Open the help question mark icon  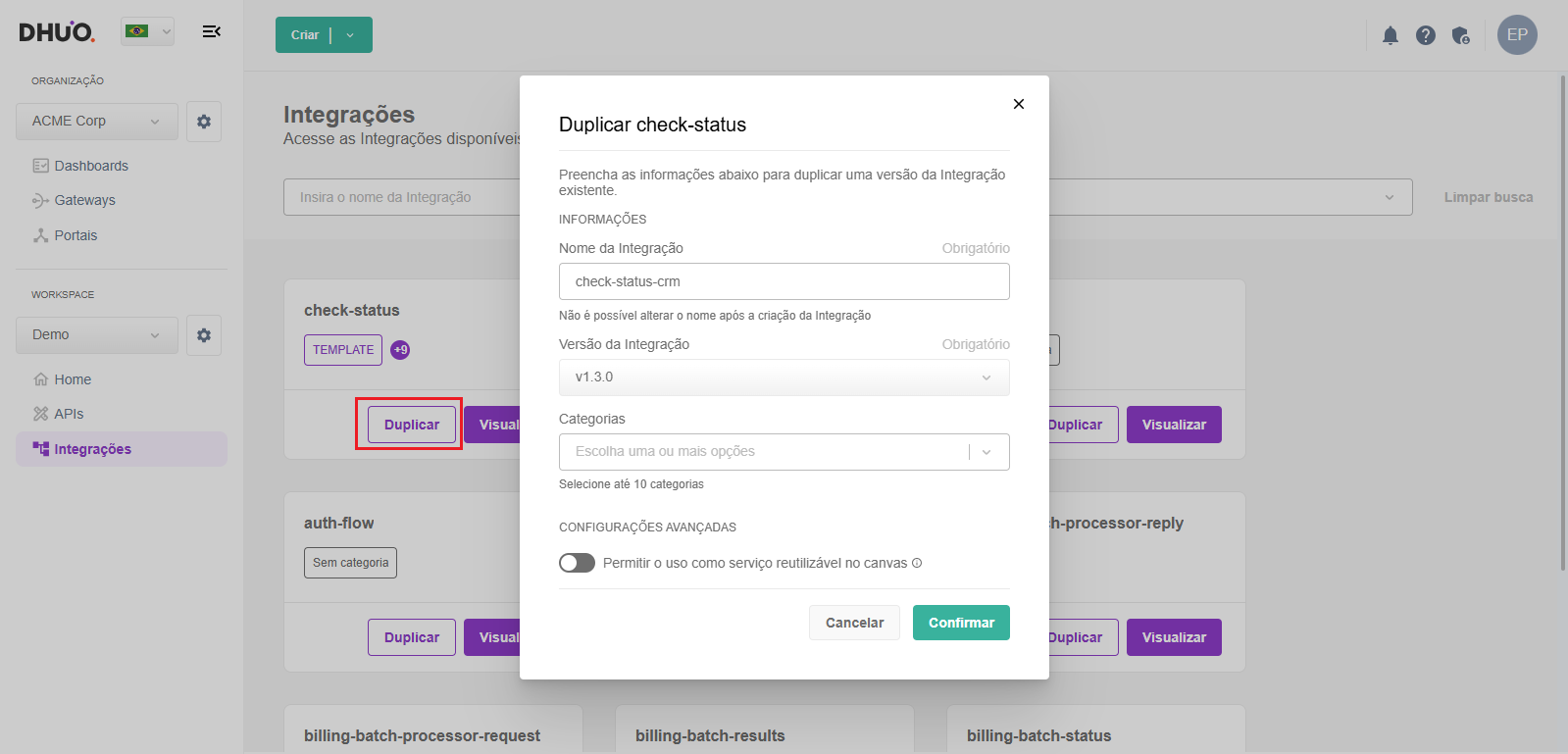pyautogui.click(x=1425, y=35)
